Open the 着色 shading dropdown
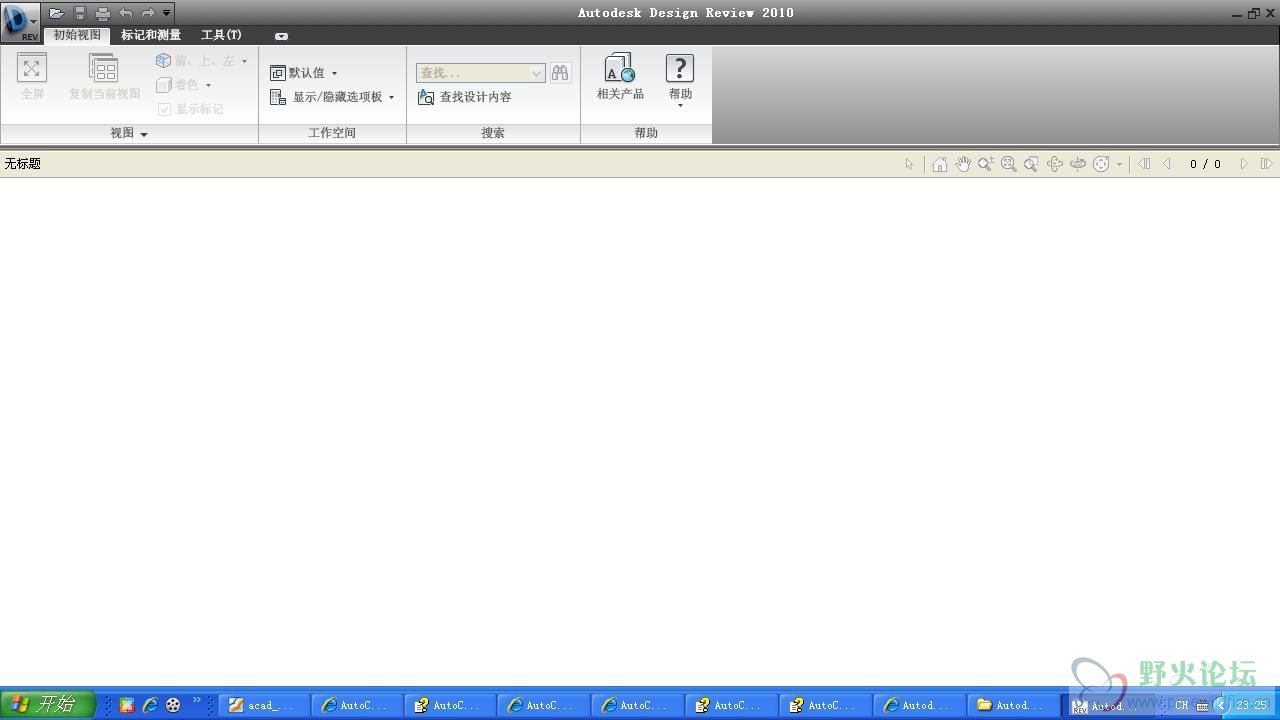 [184, 85]
